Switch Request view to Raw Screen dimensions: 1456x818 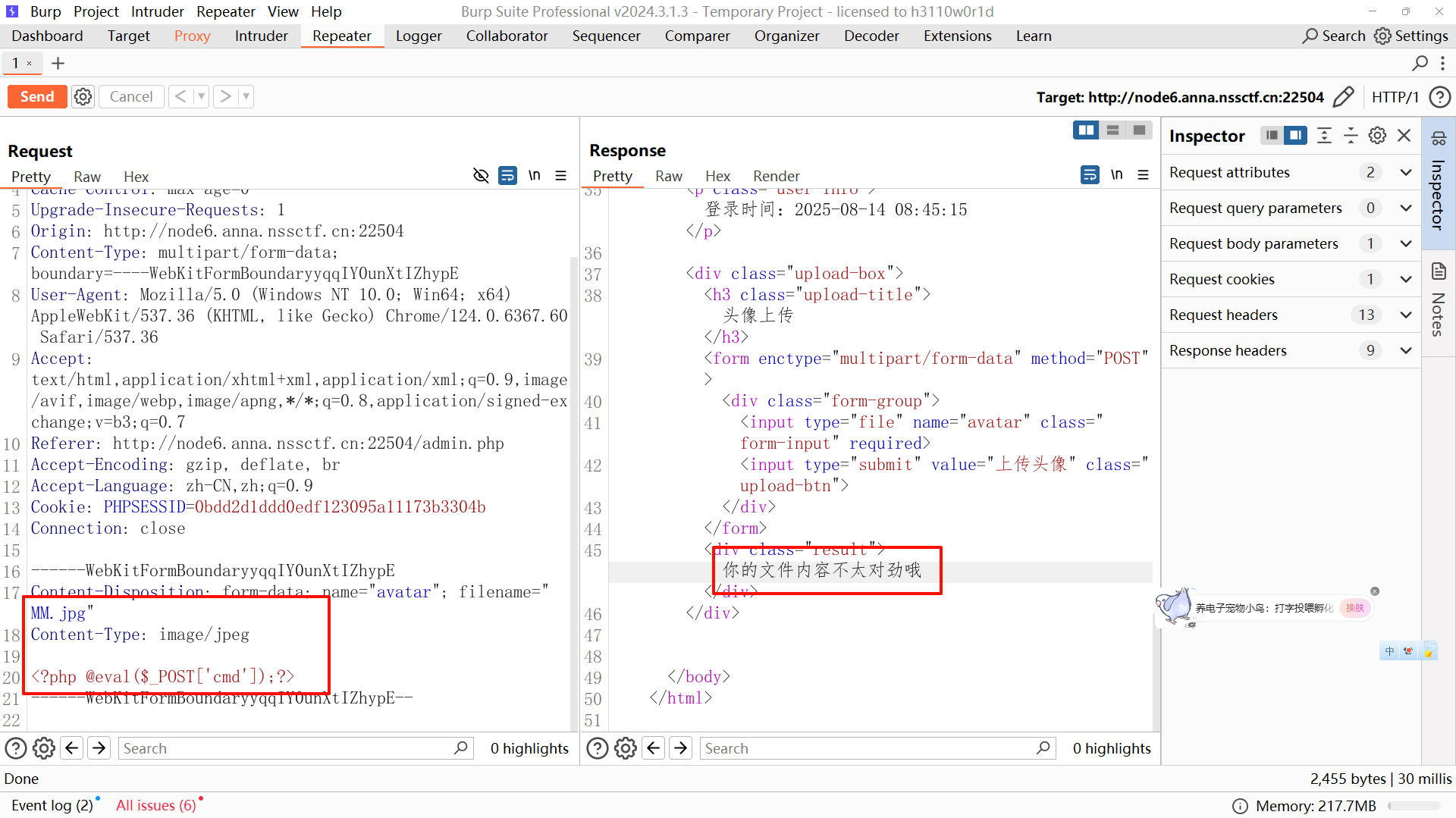click(x=87, y=177)
